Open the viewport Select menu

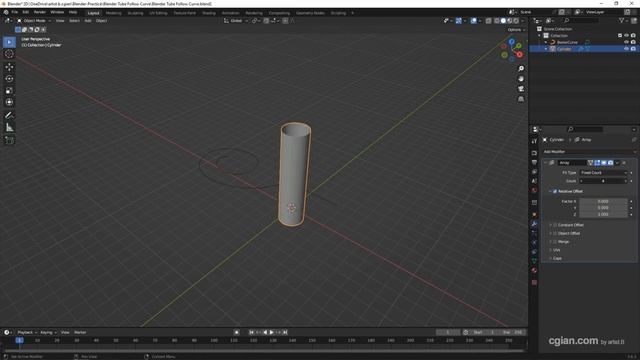[74, 20]
